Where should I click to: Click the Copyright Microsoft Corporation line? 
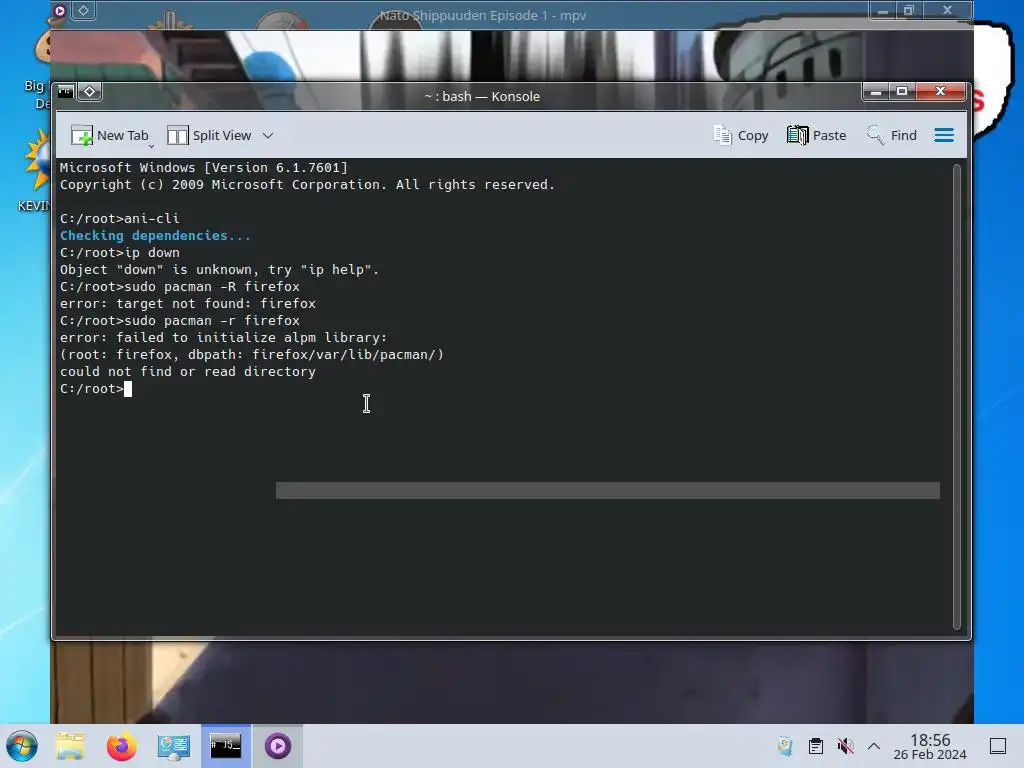tap(307, 185)
